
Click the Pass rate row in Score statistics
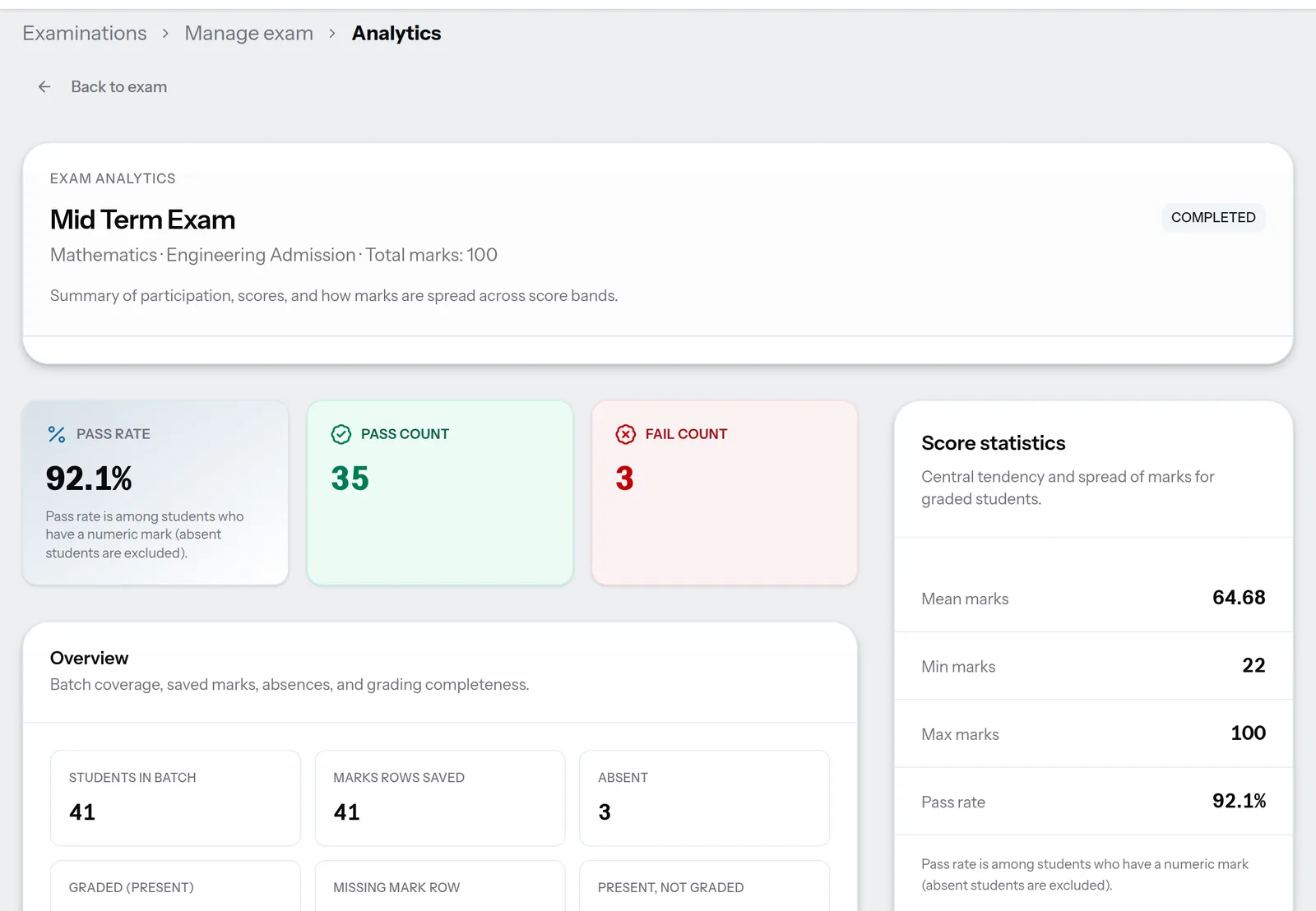(x=1093, y=802)
